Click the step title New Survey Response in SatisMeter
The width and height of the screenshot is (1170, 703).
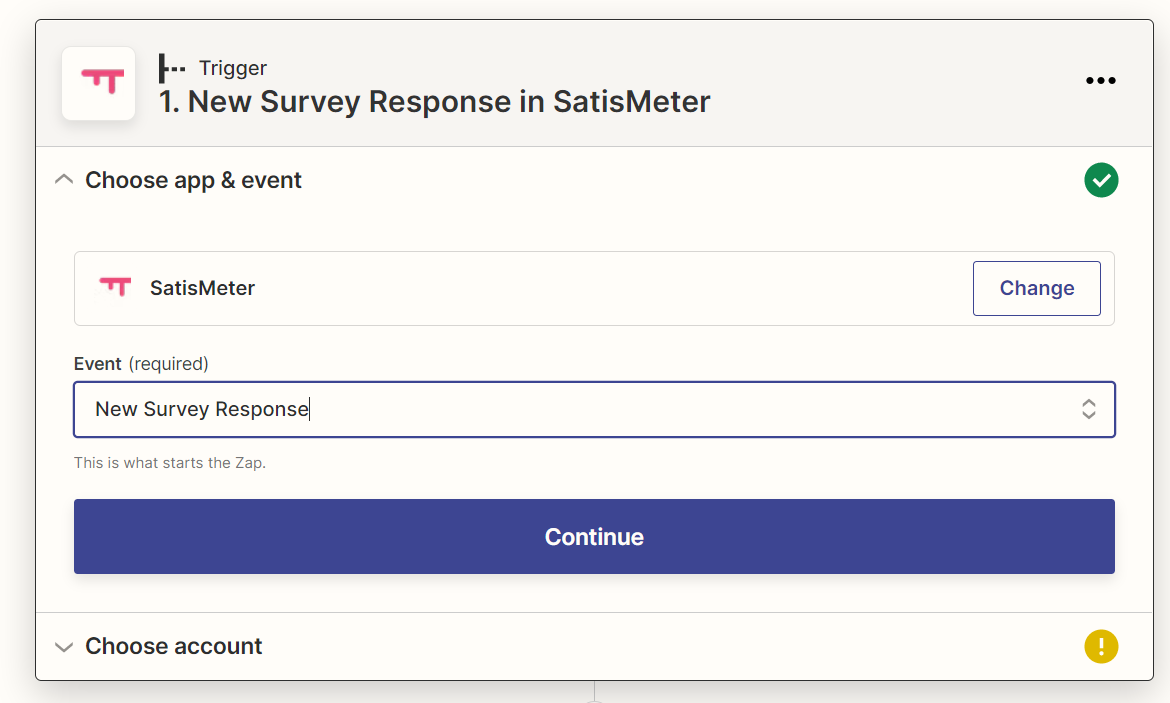pos(434,102)
